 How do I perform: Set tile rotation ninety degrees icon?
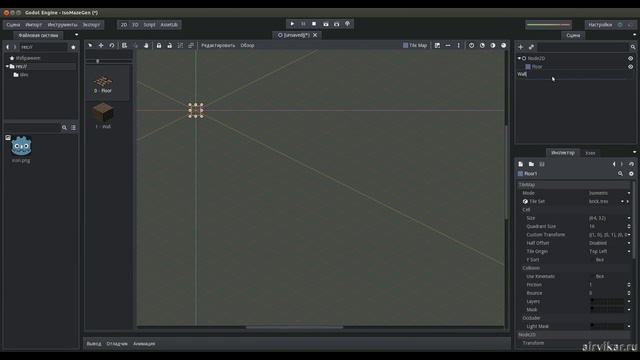coord(482,45)
